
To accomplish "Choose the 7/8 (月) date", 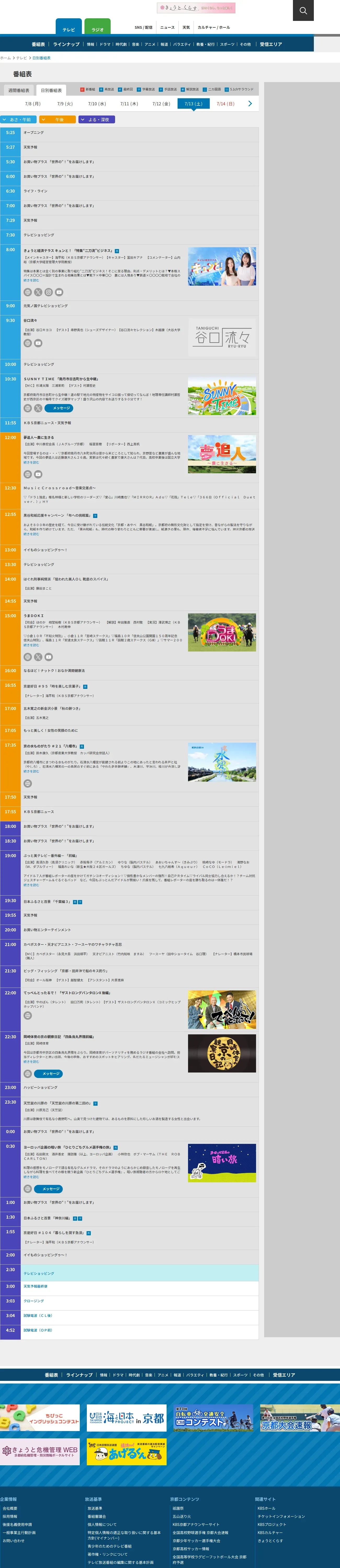I will (x=33, y=103).
